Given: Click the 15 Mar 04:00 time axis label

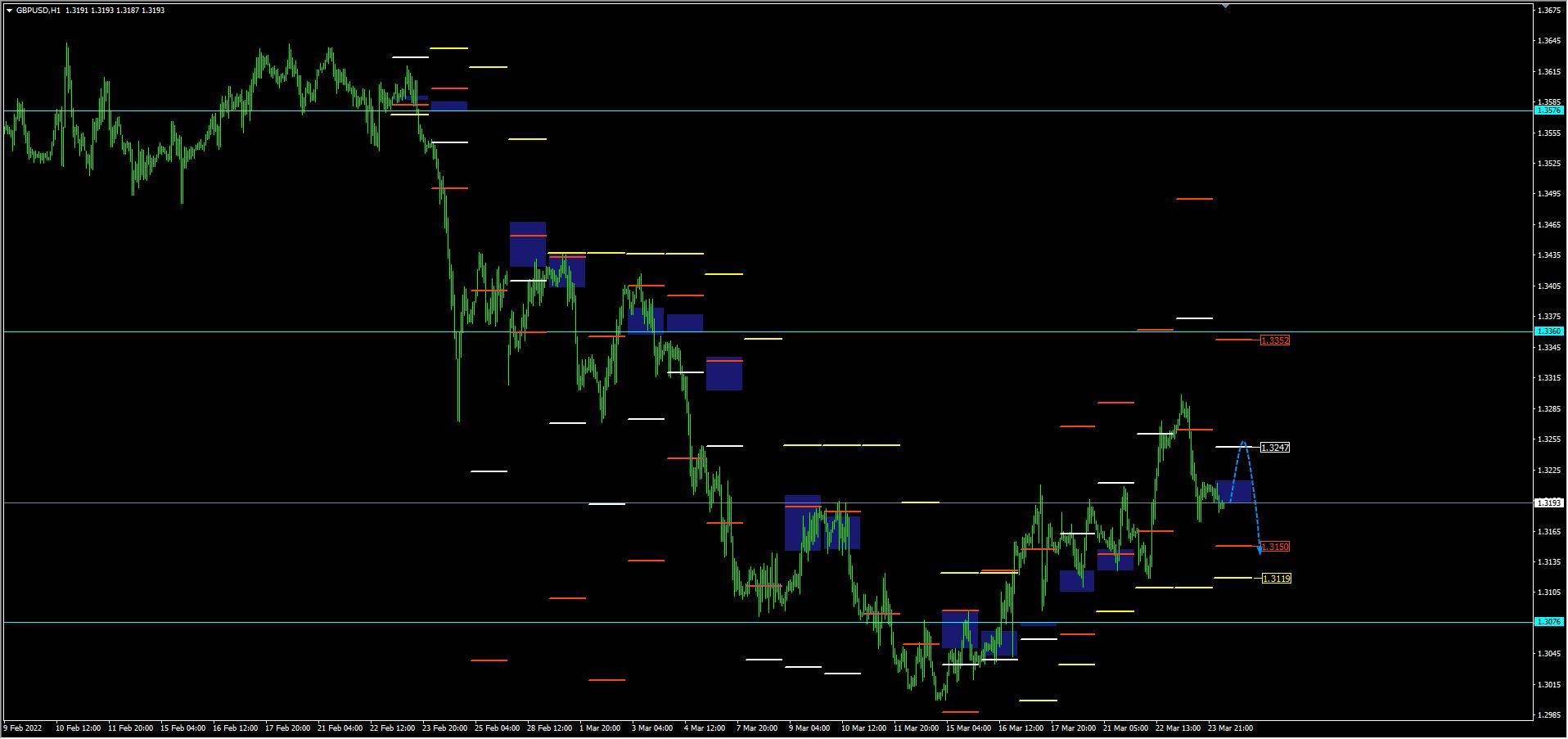Looking at the screenshot, I should pyautogui.click(x=968, y=728).
